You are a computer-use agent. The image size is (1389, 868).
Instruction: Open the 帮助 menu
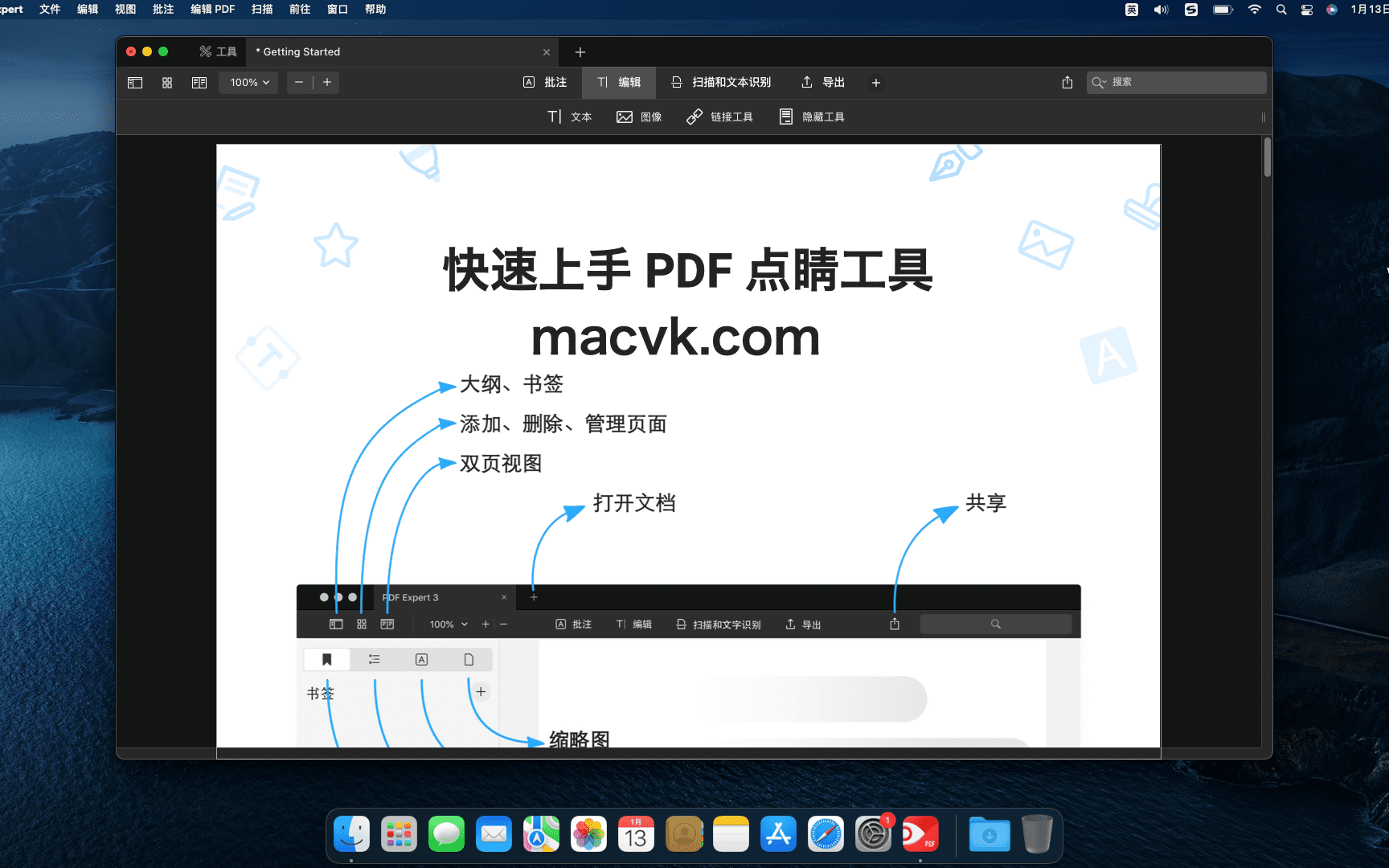point(375,10)
